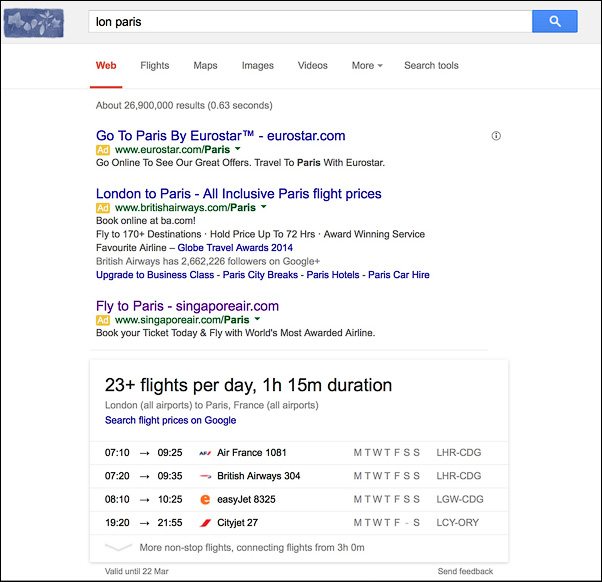Open Search tools
602x582 pixels.
click(x=431, y=66)
